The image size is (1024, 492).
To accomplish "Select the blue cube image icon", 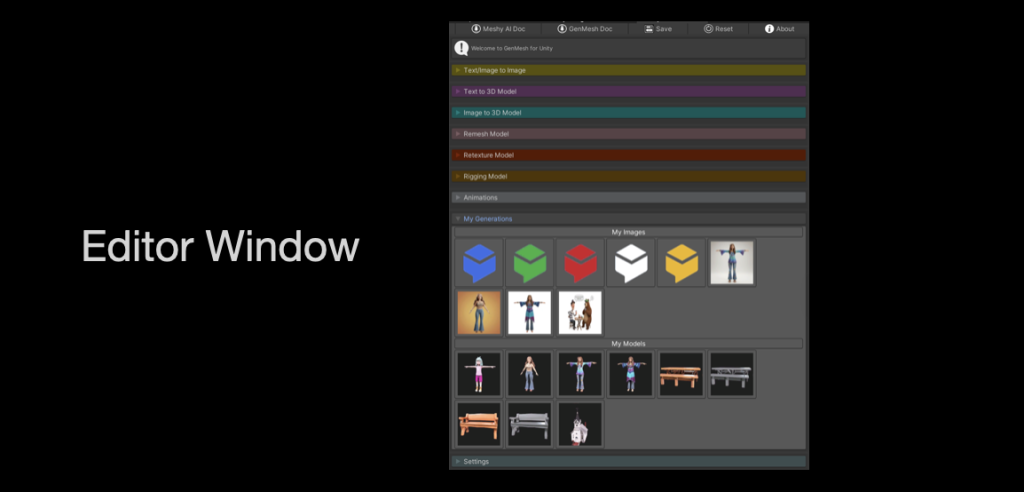I will click(479, 263).
